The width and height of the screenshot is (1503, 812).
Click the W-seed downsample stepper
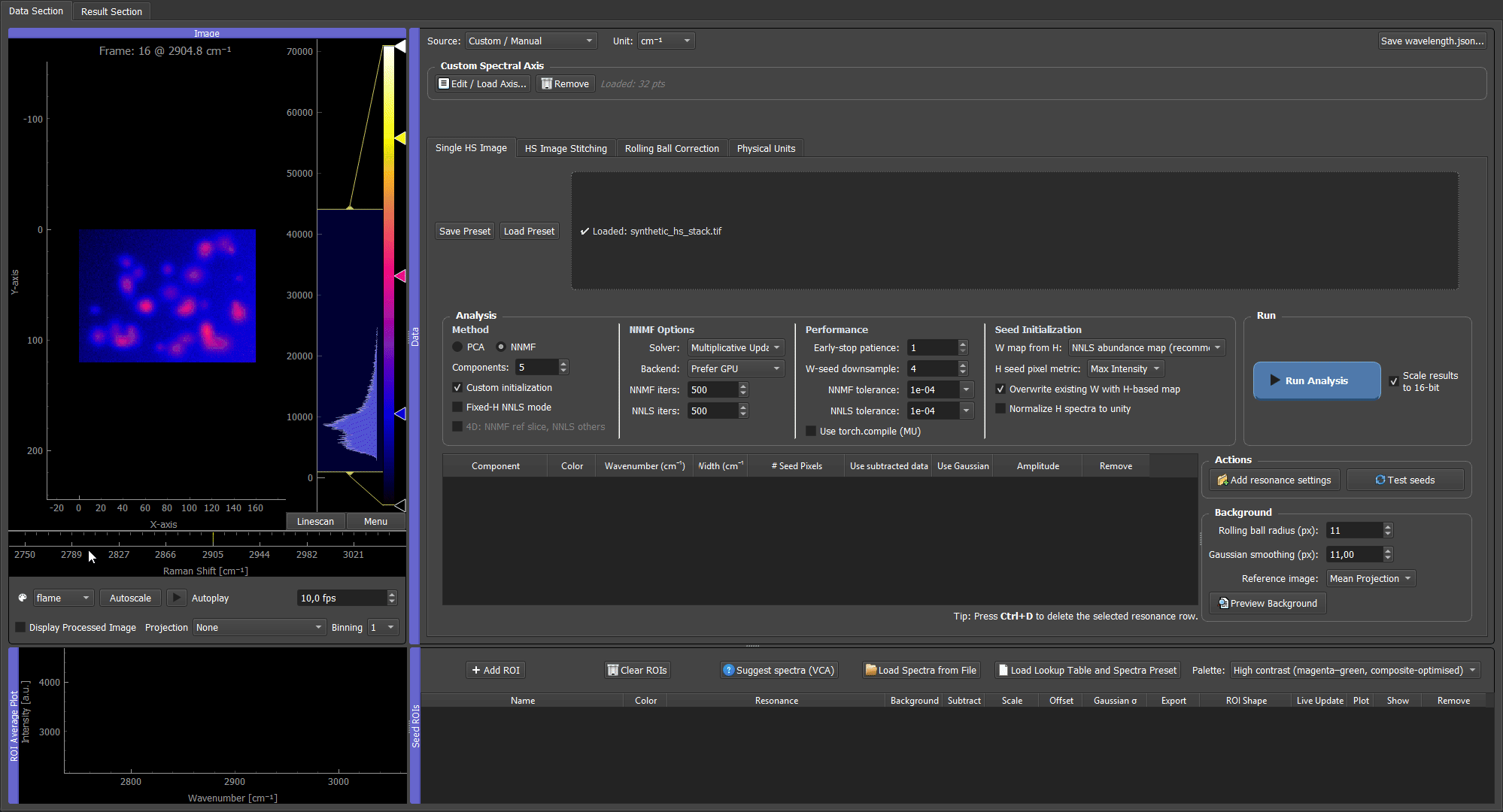(963, 368)
